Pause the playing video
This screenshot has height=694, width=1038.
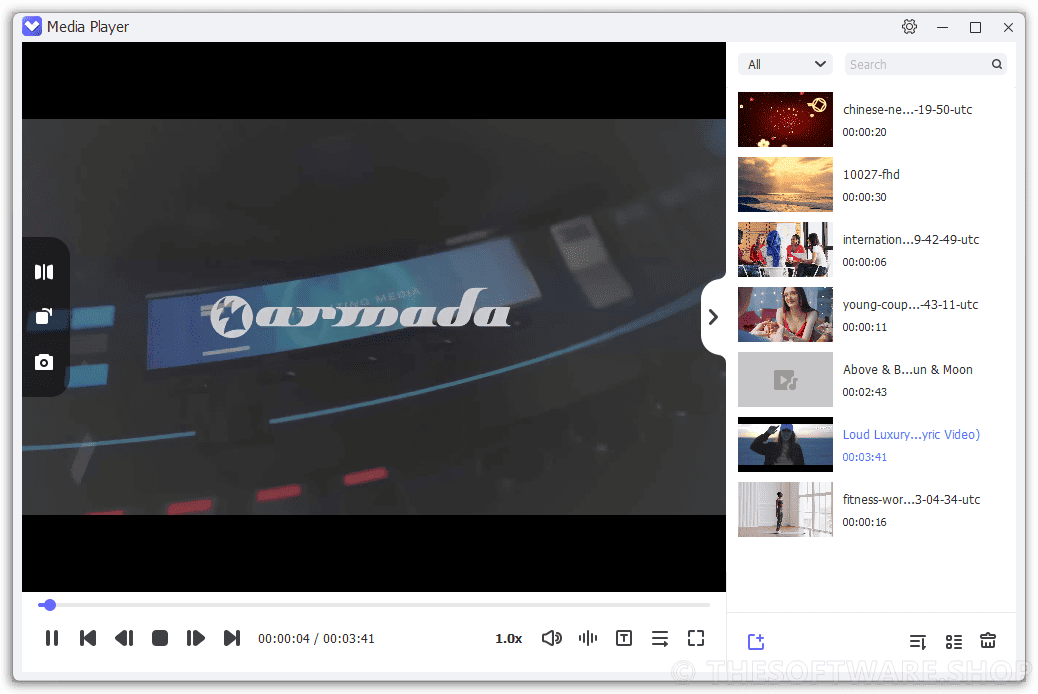coord(52,638)
